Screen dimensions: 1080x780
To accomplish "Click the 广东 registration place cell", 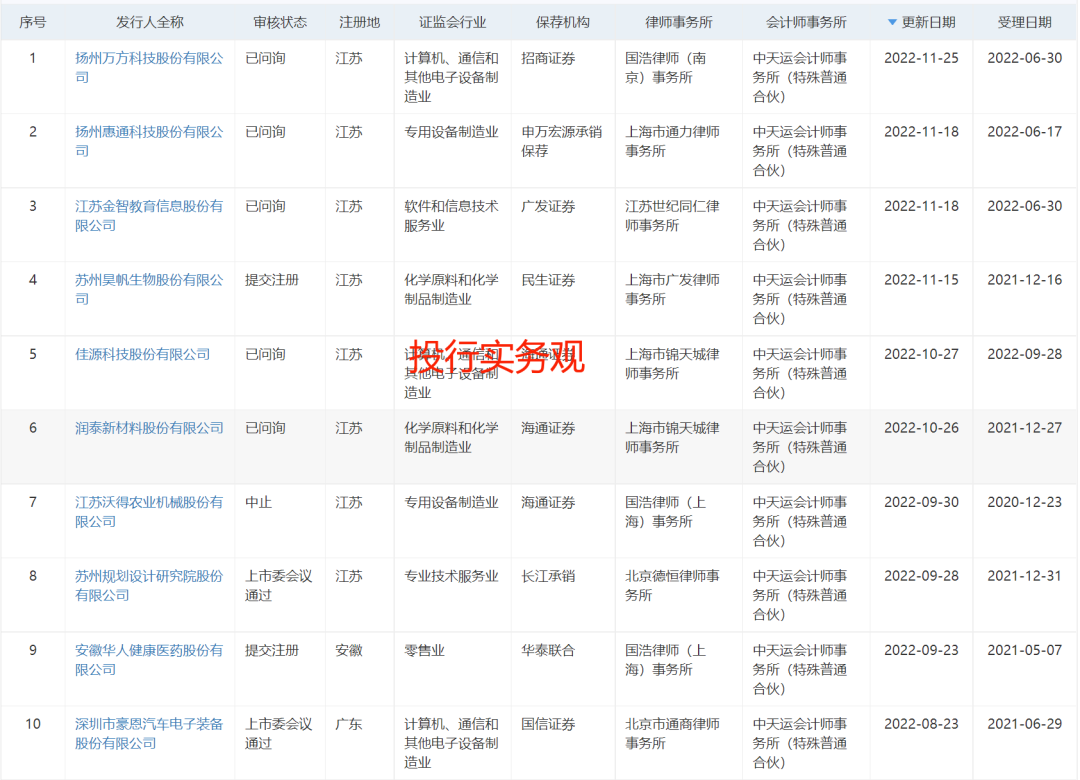I will pos(349,724).
